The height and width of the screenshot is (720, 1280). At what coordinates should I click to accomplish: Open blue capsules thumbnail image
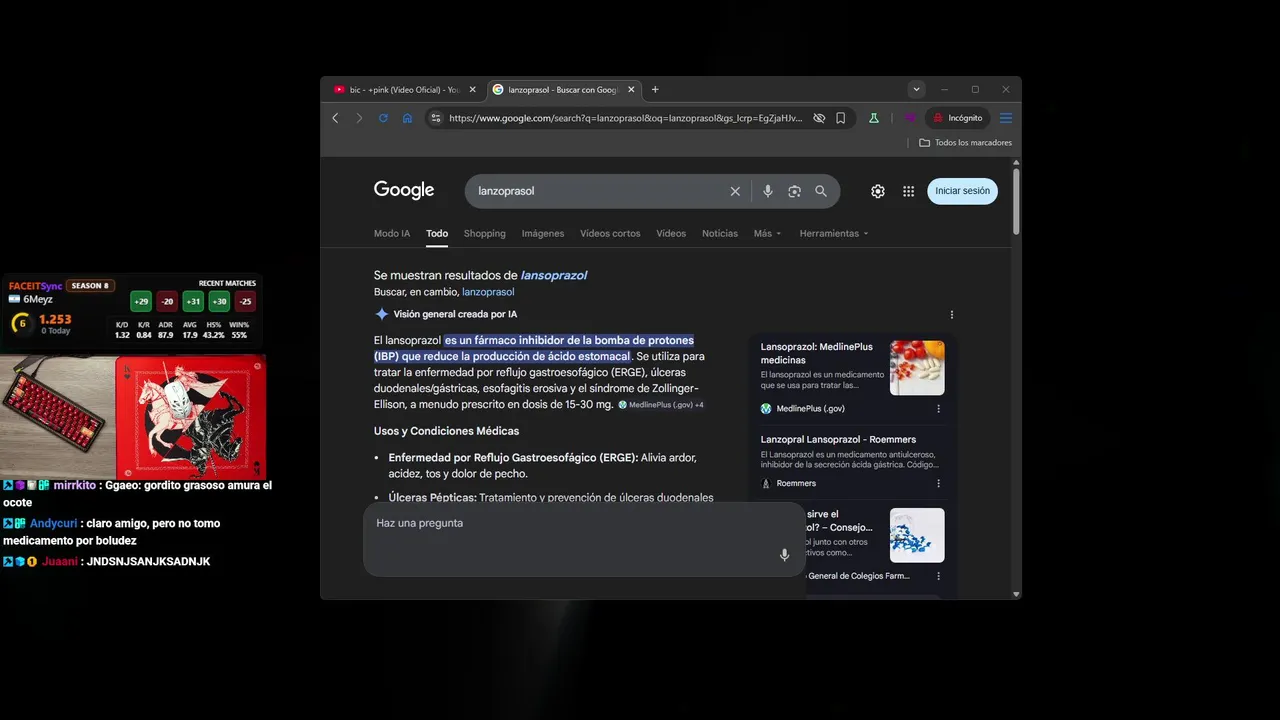point(917,535)
